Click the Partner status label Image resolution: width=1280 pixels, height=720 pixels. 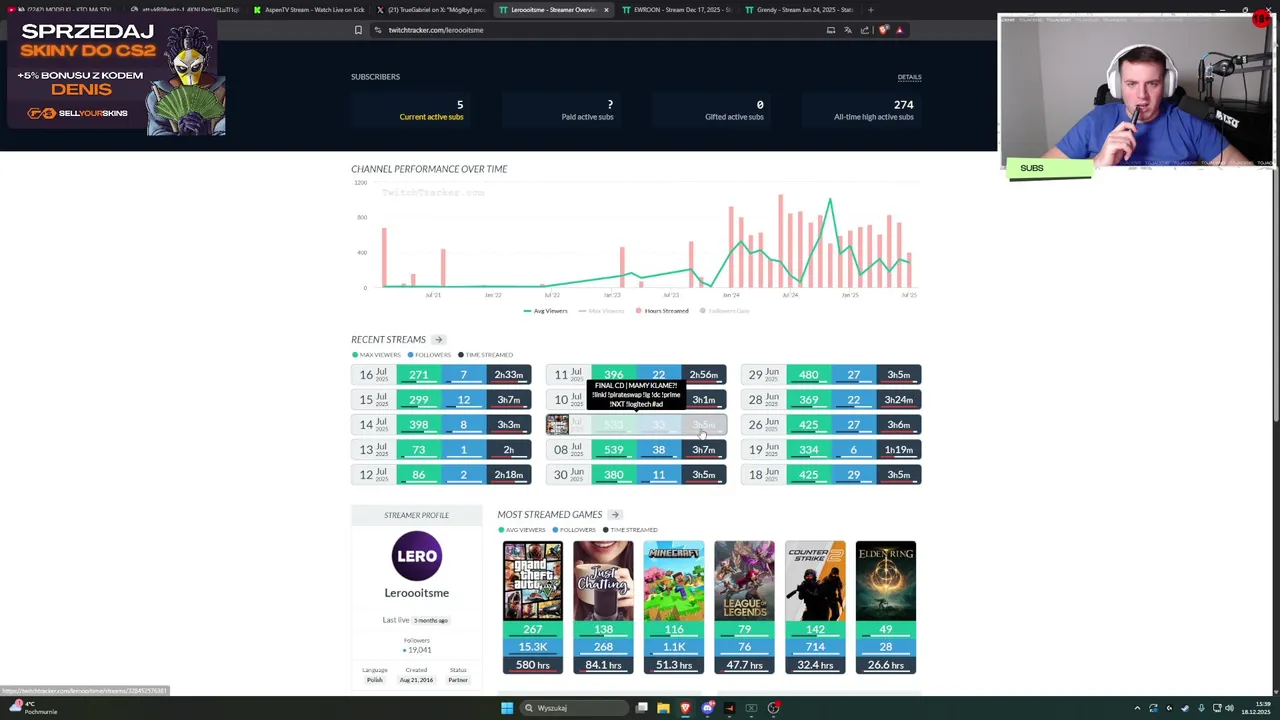click(458, 680)
